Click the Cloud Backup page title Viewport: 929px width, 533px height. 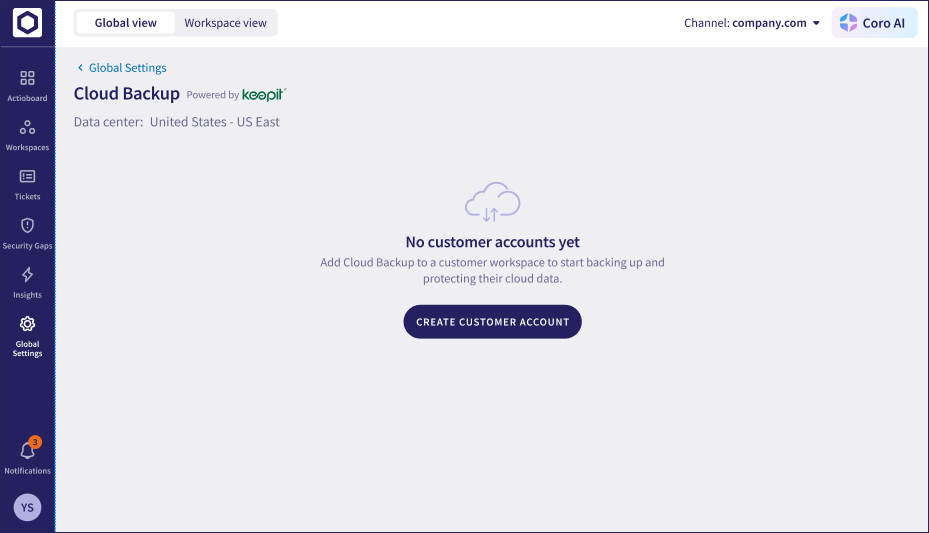127,94
